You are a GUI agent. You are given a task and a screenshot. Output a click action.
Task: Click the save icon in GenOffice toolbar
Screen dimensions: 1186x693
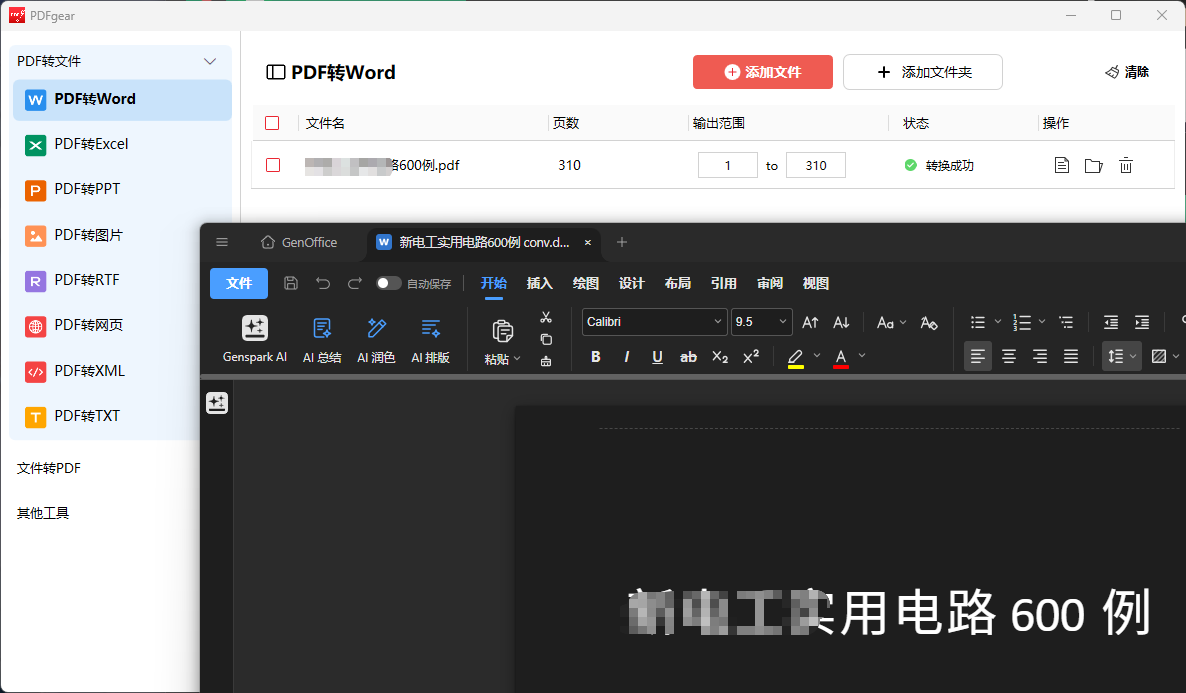tap(290, 283)
